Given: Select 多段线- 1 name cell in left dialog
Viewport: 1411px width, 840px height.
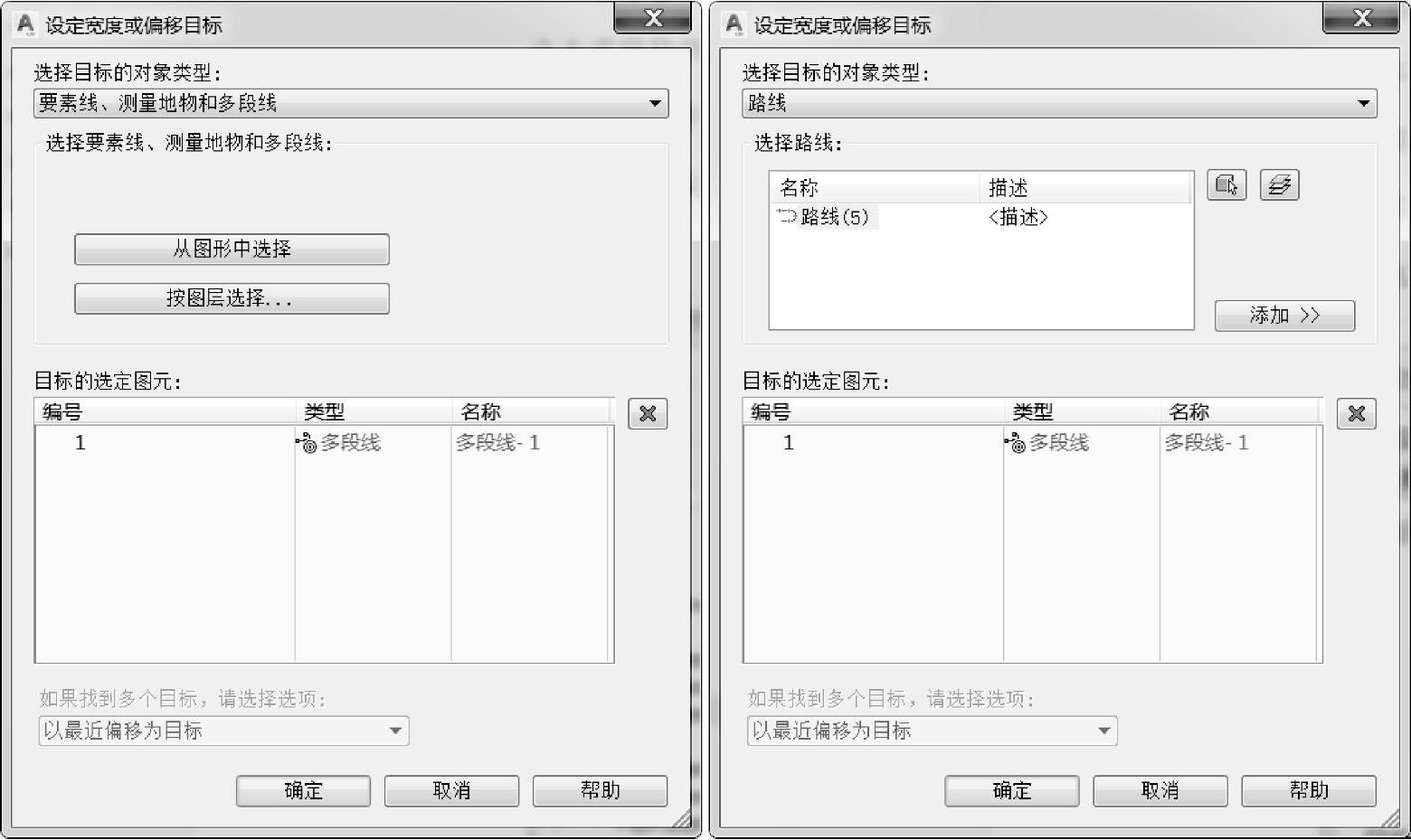Looking at the screenshot, I should [x=497, y=443].
